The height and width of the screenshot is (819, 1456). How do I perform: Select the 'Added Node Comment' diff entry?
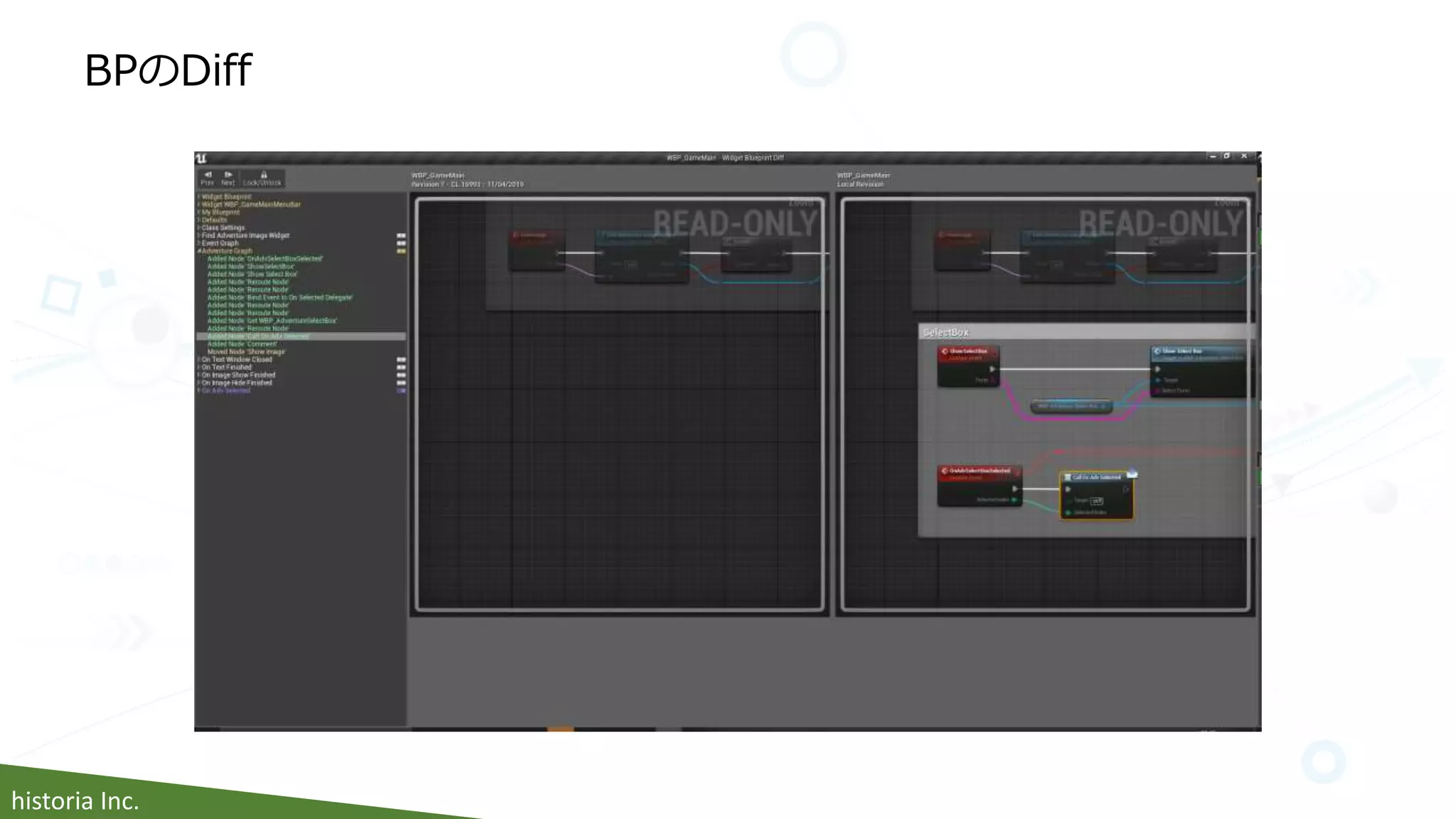point(242,344)
